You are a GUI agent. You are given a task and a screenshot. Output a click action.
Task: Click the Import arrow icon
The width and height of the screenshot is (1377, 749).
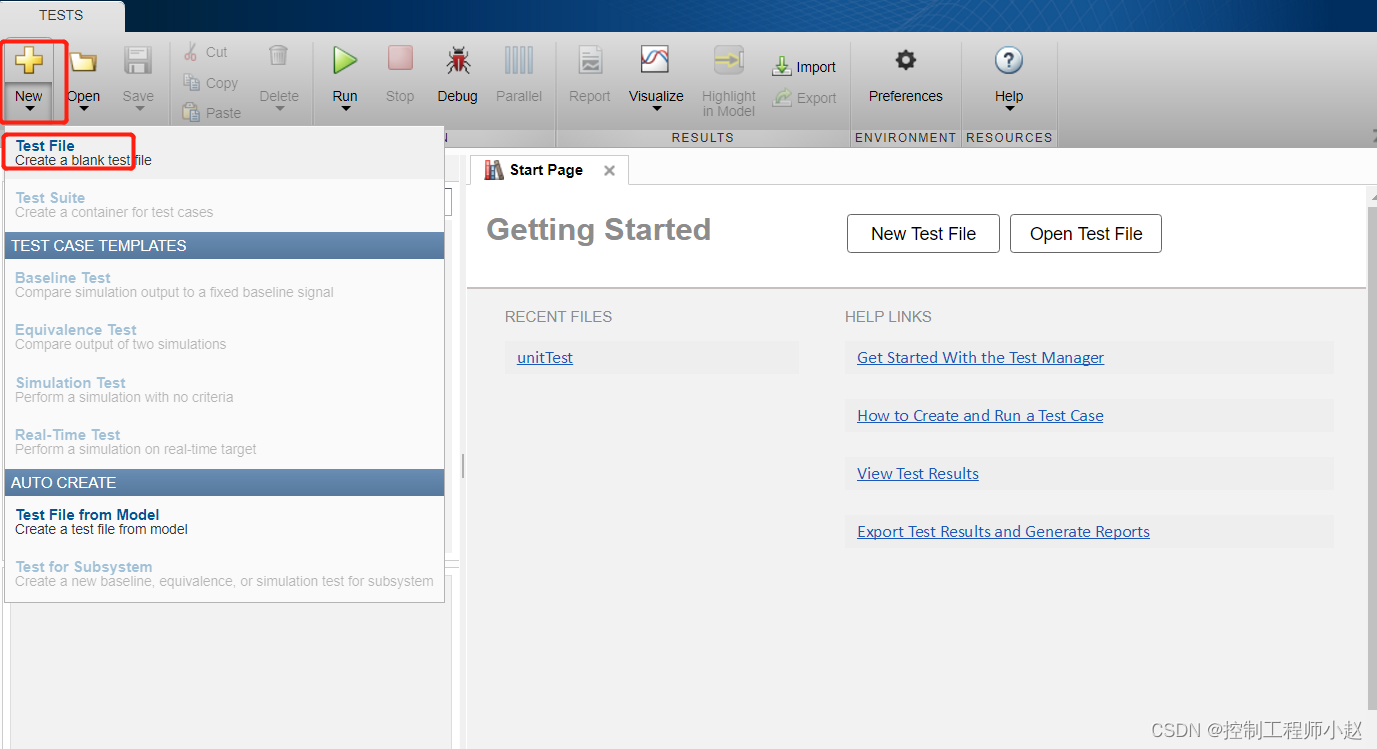(x=782, y=67)
